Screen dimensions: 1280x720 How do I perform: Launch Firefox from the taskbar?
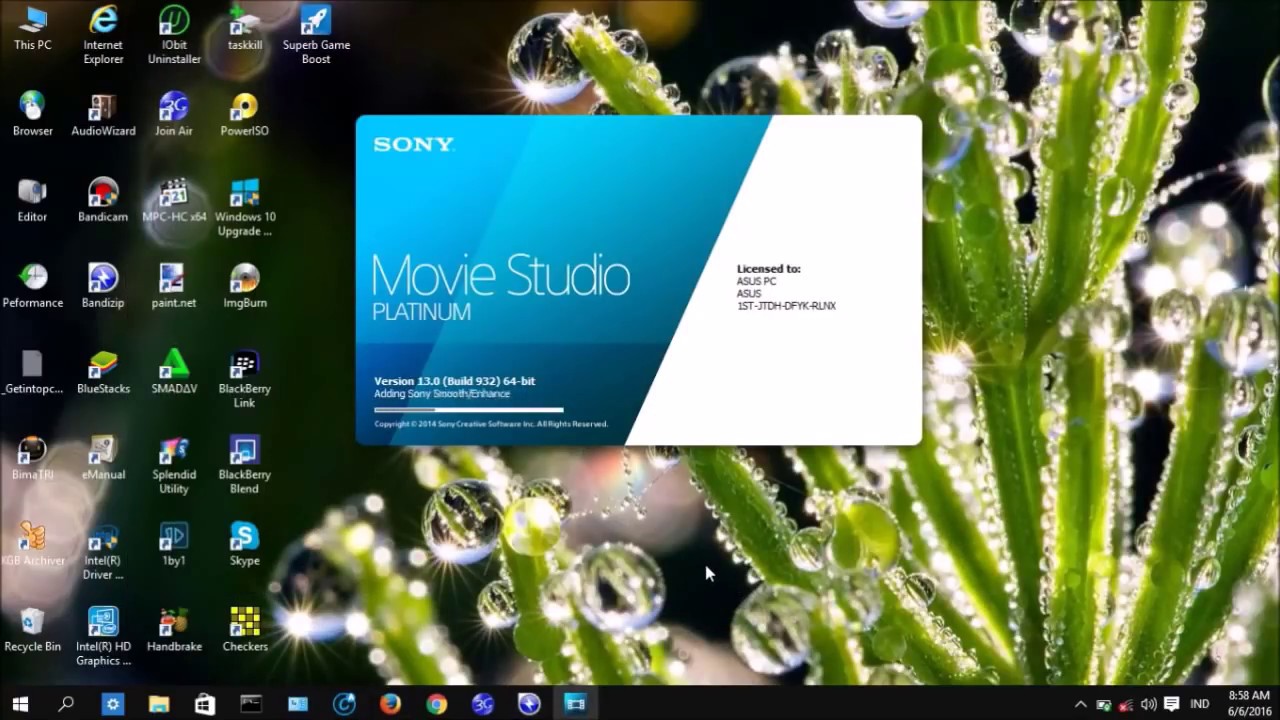390,704
